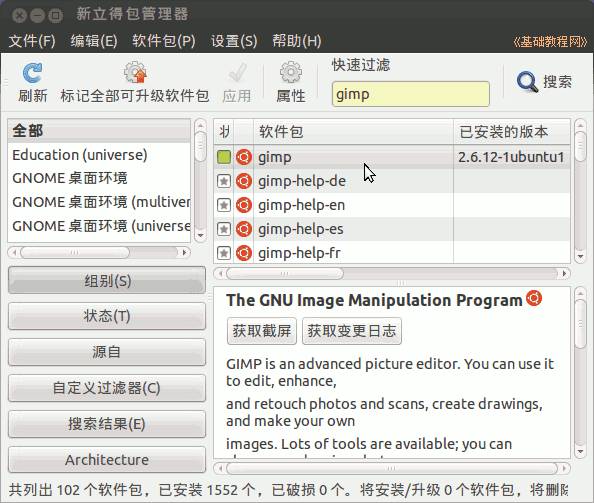The height and width of the screenshot is (503, 594).
Task: Click right arrow of description horizontal scrollbar
Action: (x=564, y=469)
